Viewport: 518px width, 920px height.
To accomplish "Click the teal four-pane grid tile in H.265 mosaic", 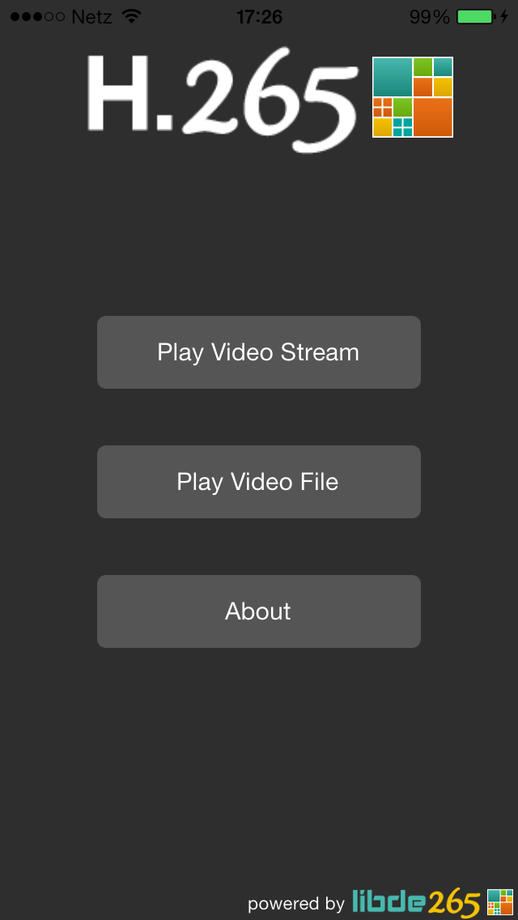I will (x=402, y=127).
